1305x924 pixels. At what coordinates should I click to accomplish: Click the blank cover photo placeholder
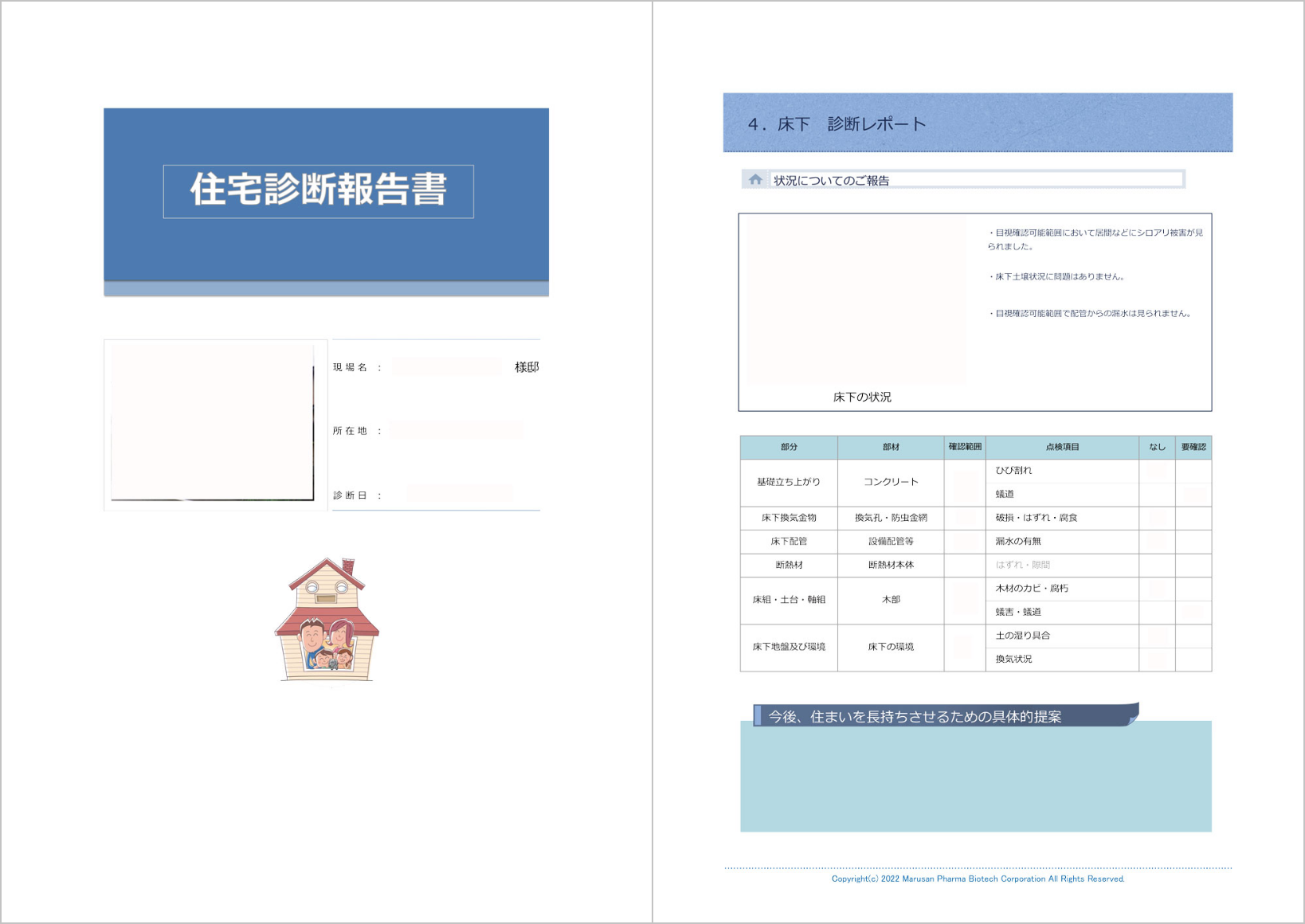click(x=213, y=422)
